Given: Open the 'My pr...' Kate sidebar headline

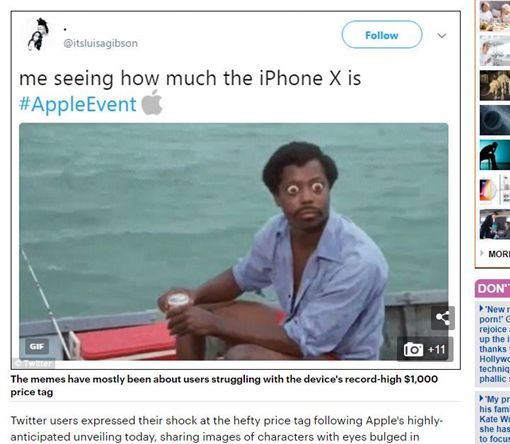Looking at the screenshot, I should coord(495,419).
